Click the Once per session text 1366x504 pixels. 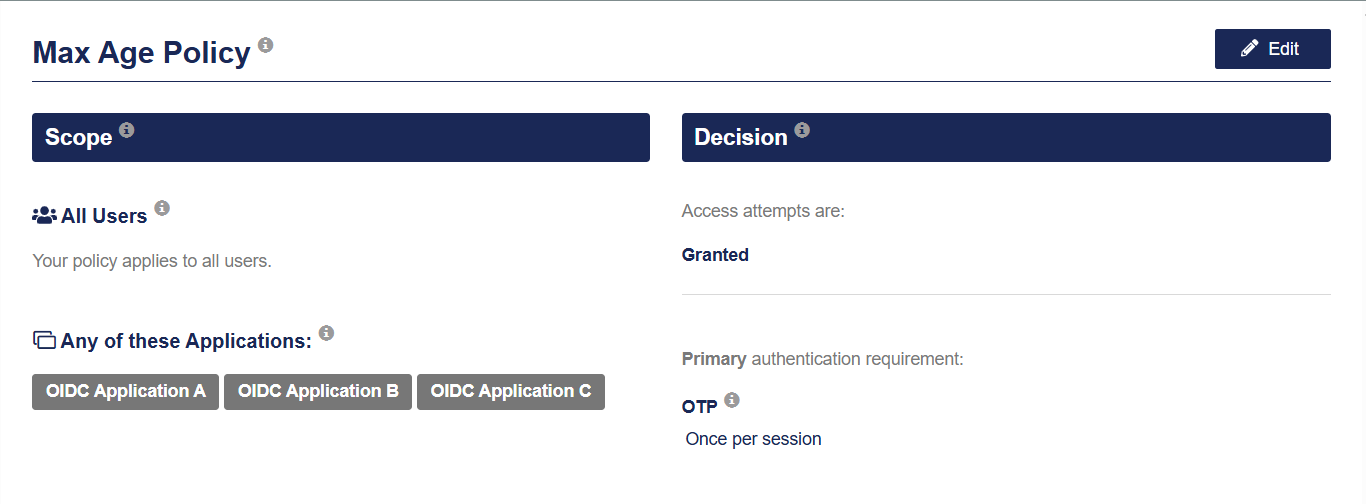coord(753,439)
